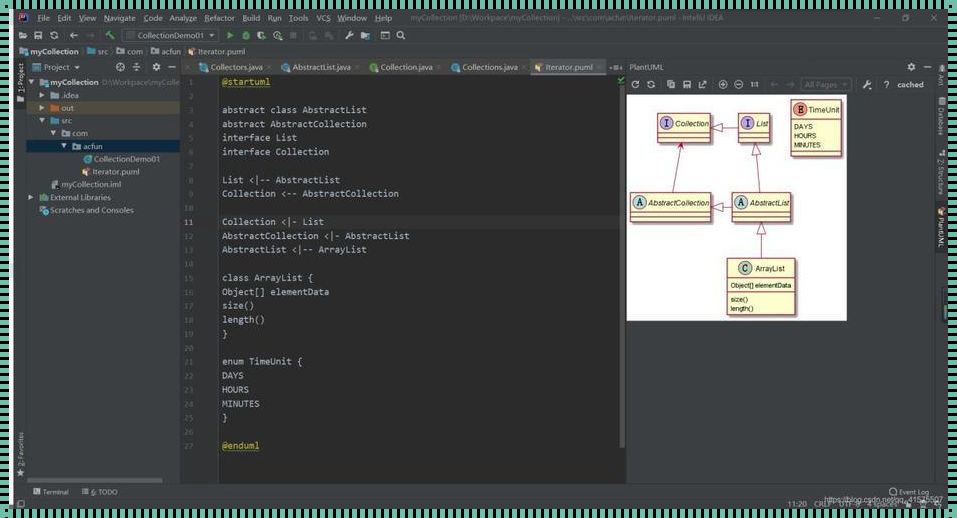This screenshot has width=957, height=518.
Task: Click the myCollection breadcrumb
Action: (49, 51)
